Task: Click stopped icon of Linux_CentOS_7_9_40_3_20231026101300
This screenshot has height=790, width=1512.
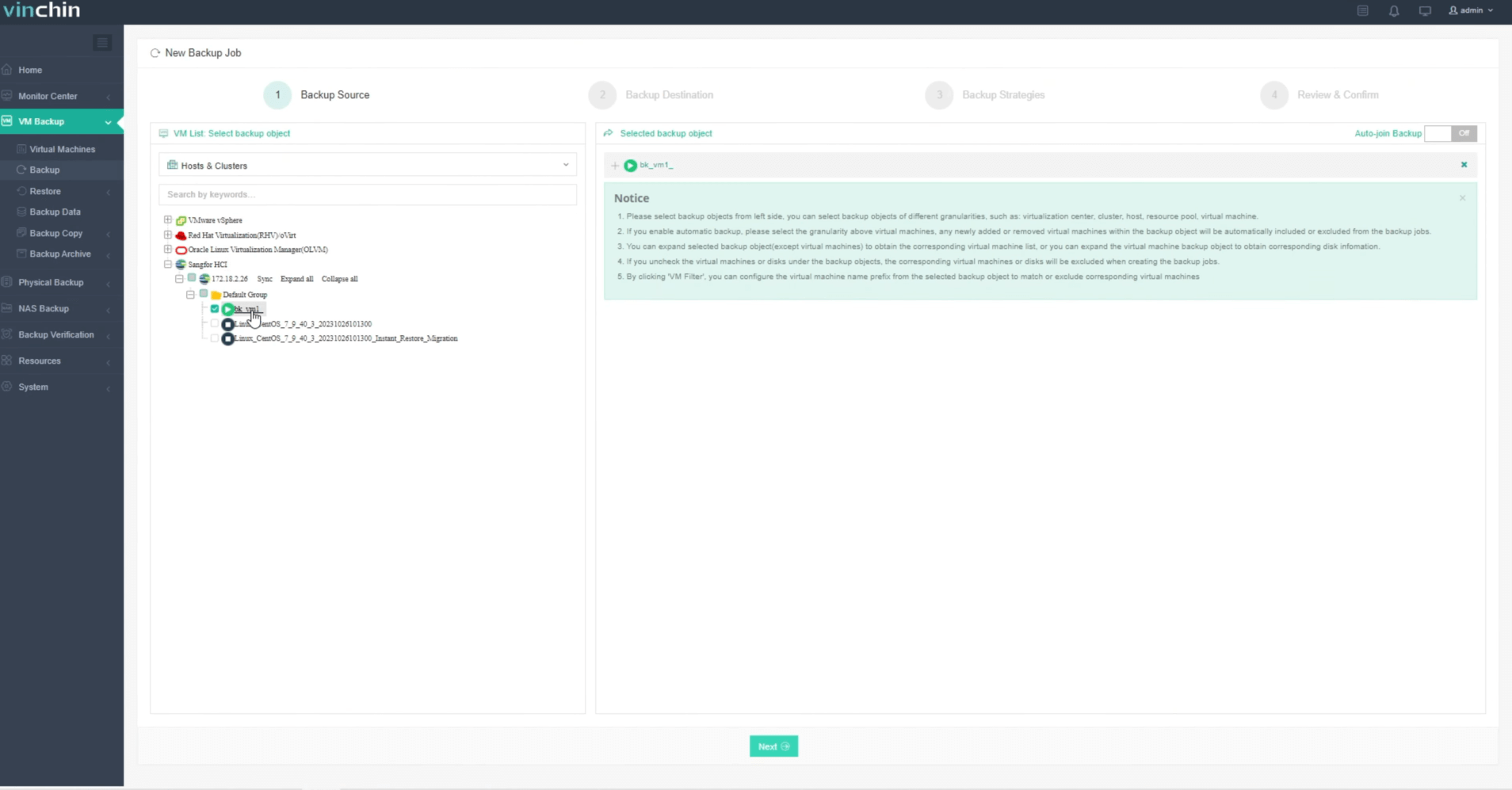Action: coord(228,324)
